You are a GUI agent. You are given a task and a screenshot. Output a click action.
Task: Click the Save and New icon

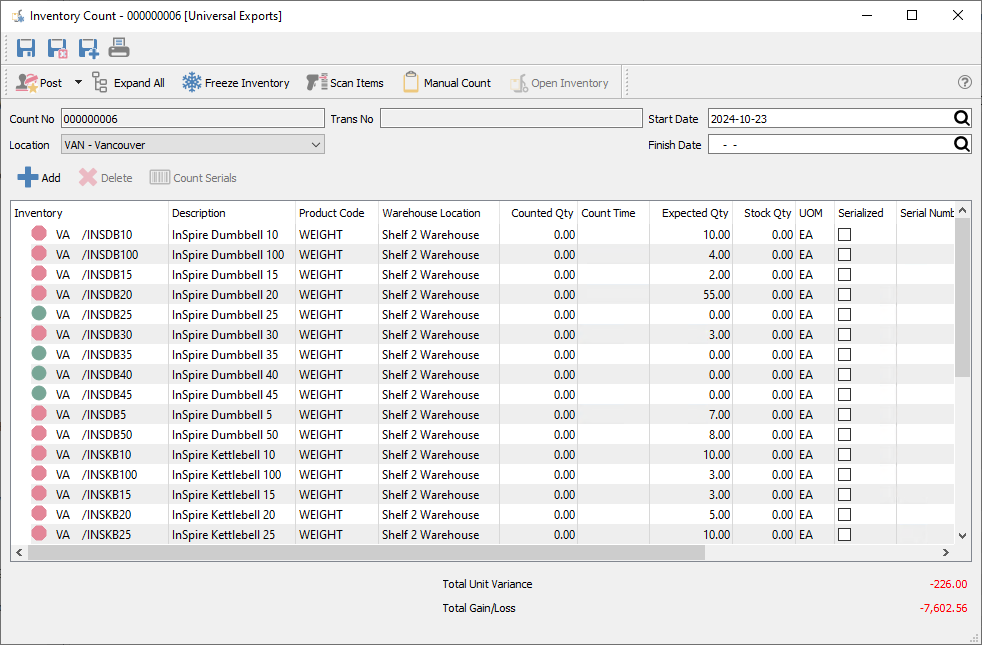click(x=88, y=48)
